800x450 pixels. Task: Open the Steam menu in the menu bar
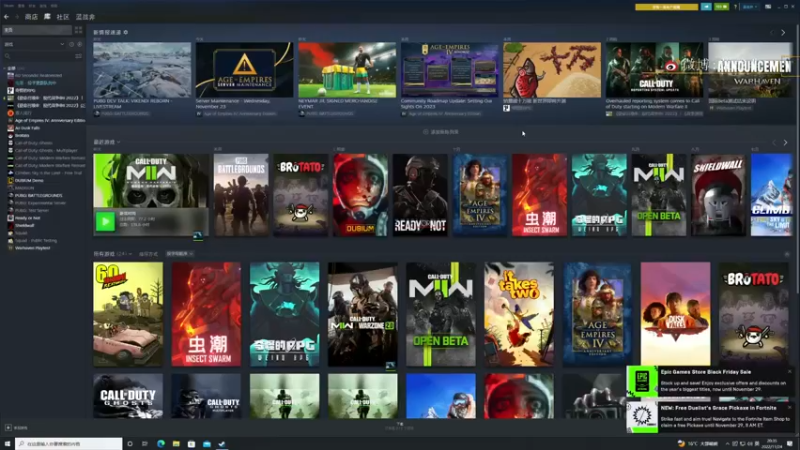click(9, 6)
